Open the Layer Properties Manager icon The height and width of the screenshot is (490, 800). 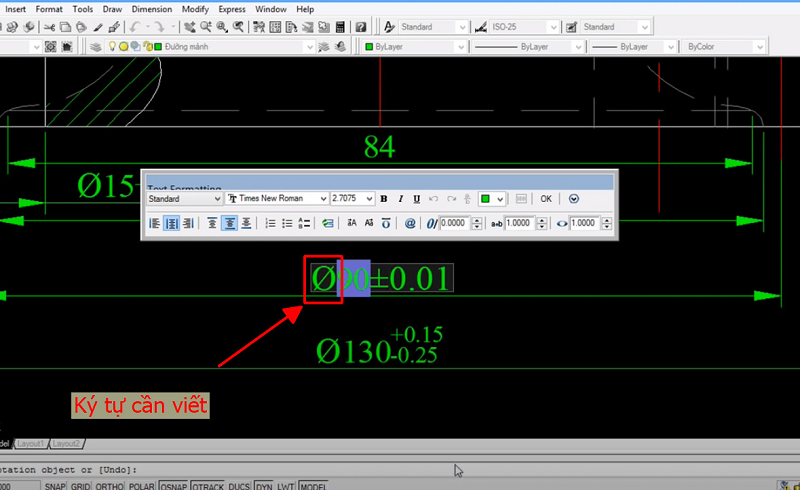click(95, 47)
